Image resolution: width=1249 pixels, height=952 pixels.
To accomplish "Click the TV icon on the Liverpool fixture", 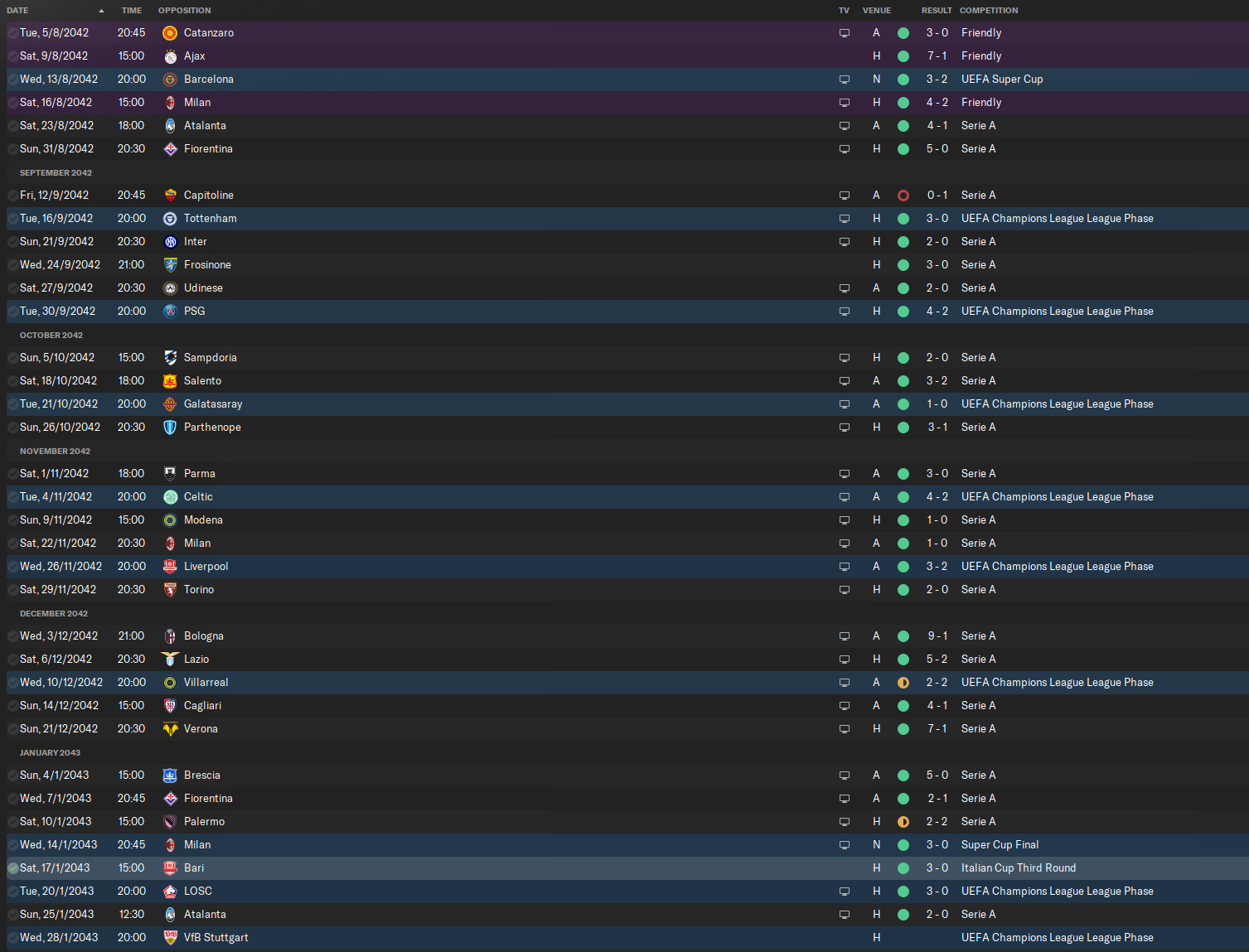I will point(845,567).
